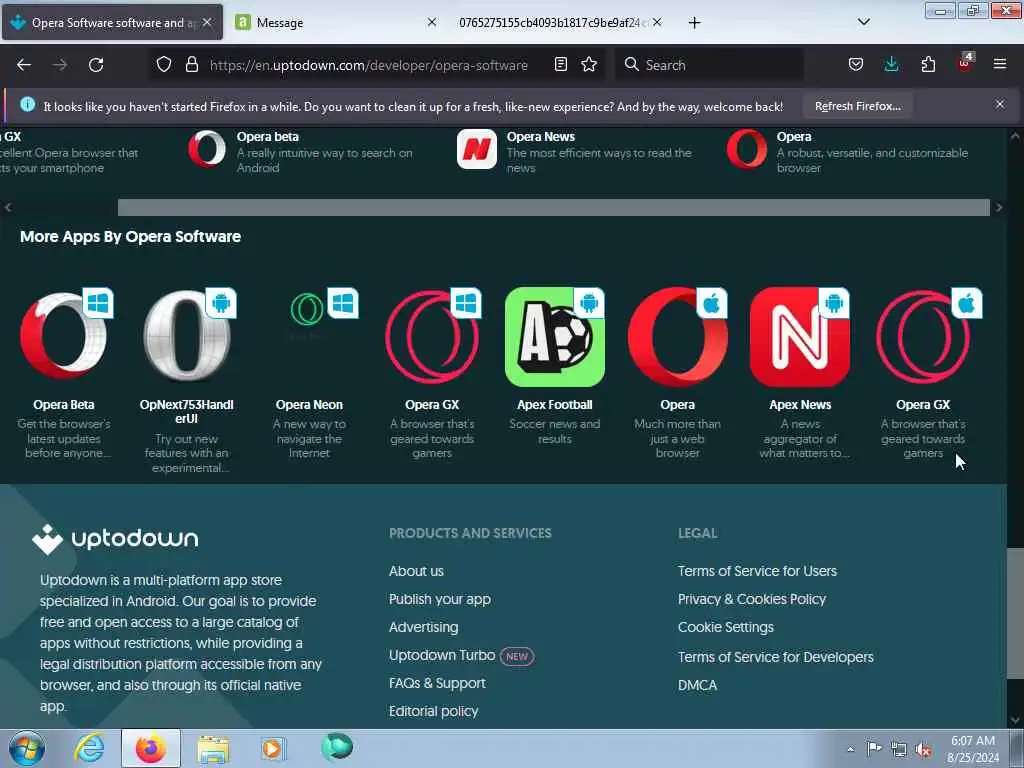Open the About us link
Image resolution: width=1024 pixels, height=768 pixels.
click(x=416, y=571)
